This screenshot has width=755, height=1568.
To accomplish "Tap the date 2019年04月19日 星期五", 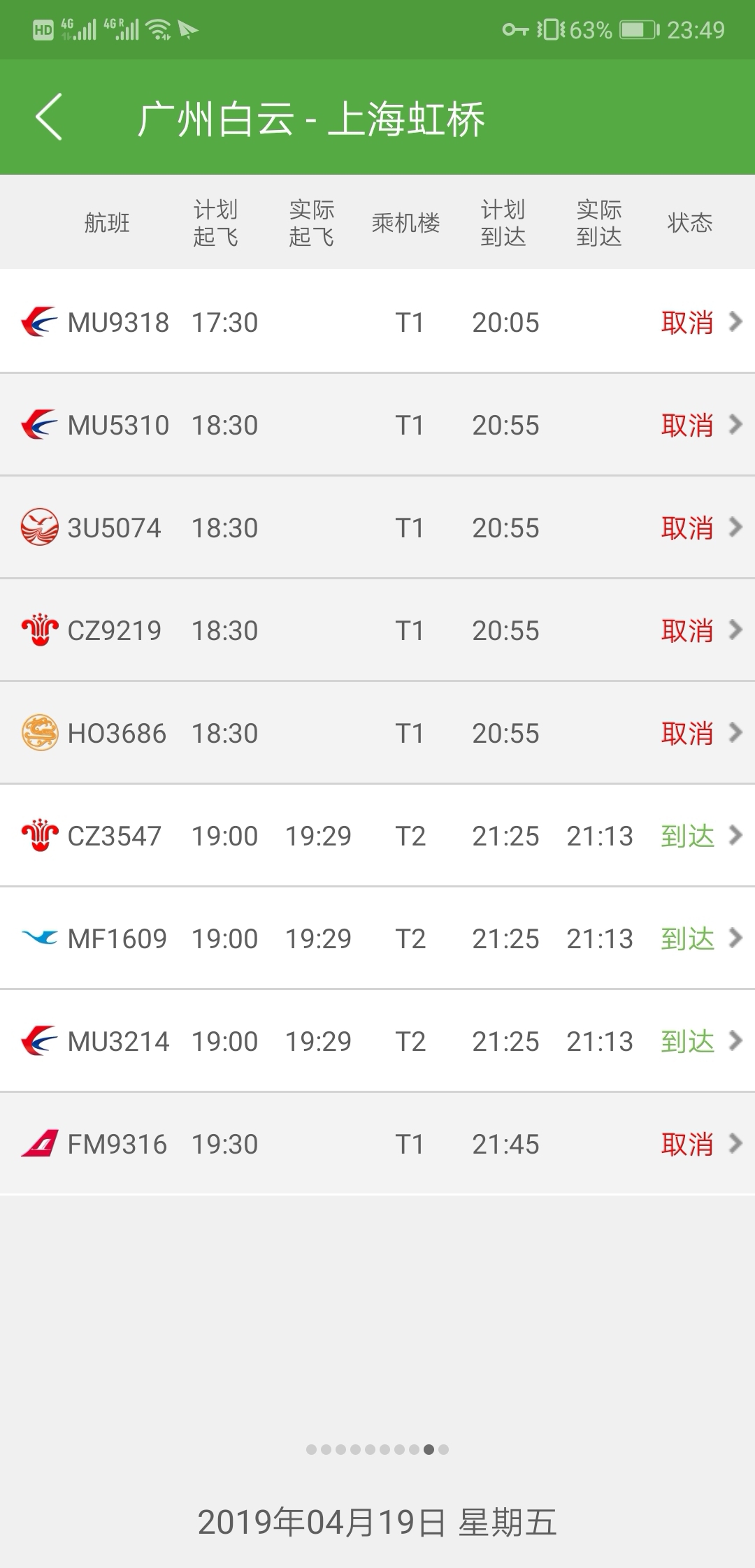I will pyautogui.click(x=377, y=1522).
